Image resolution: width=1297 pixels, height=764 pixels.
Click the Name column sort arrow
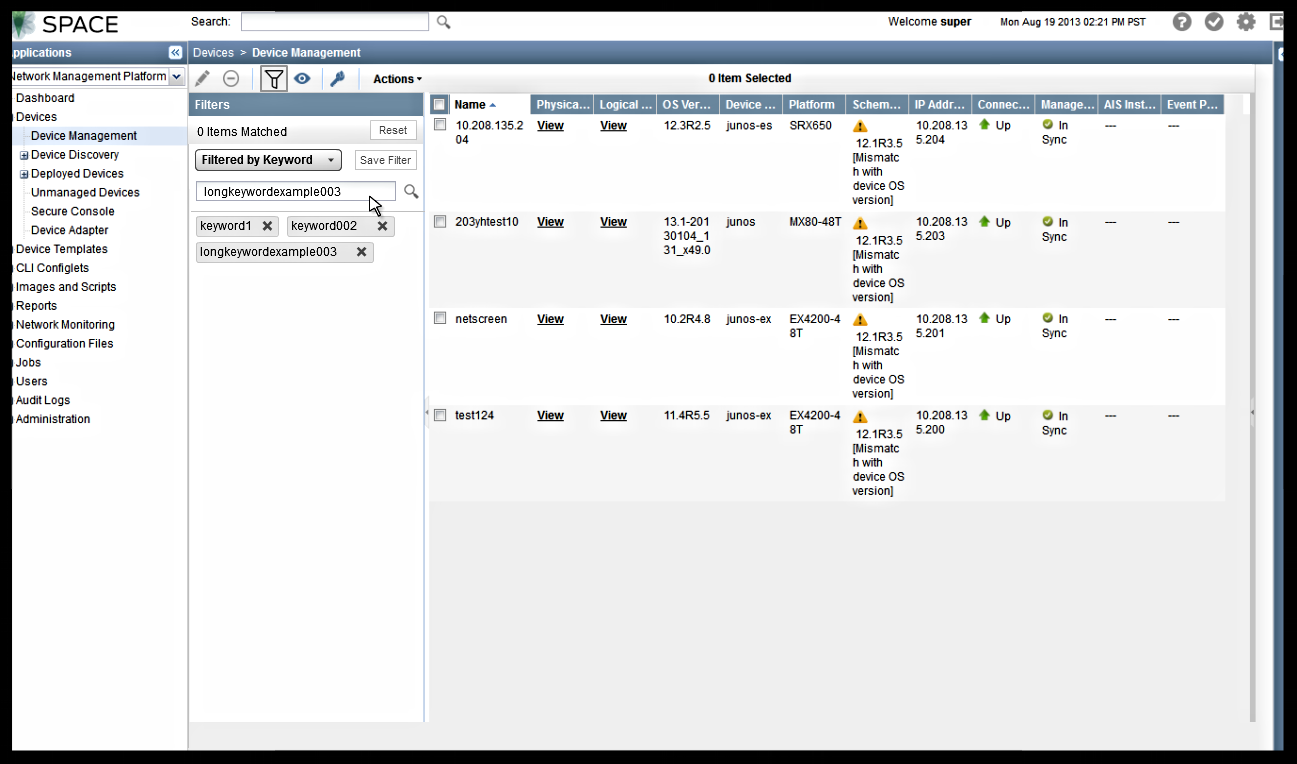tap(493, 105)
